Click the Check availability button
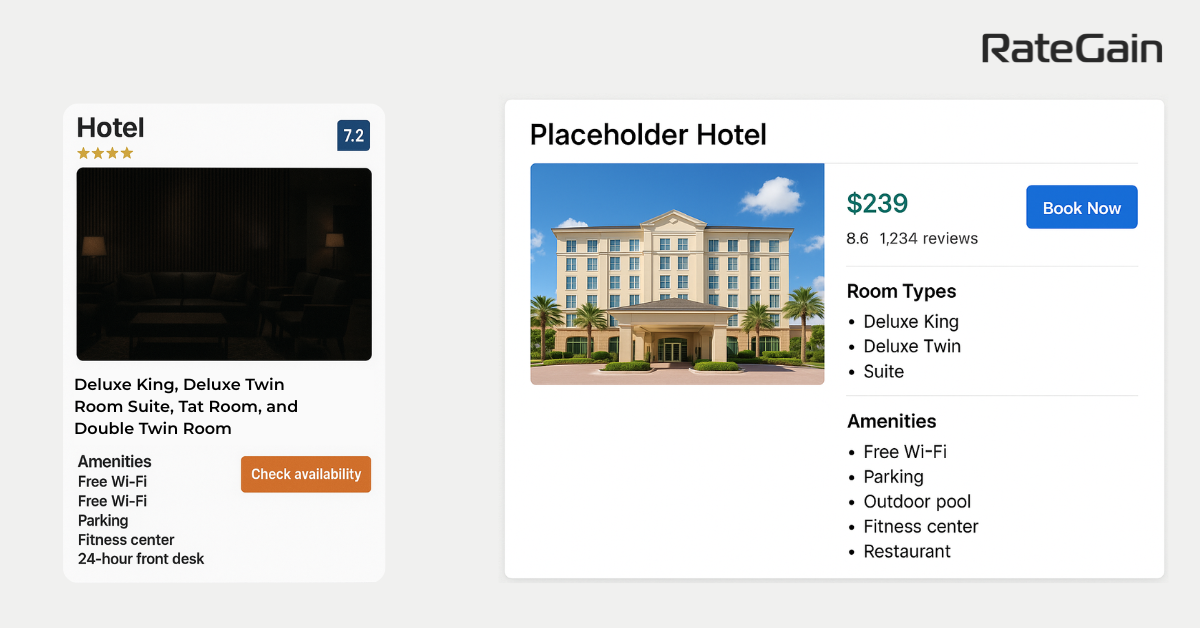 pos(306,474)
